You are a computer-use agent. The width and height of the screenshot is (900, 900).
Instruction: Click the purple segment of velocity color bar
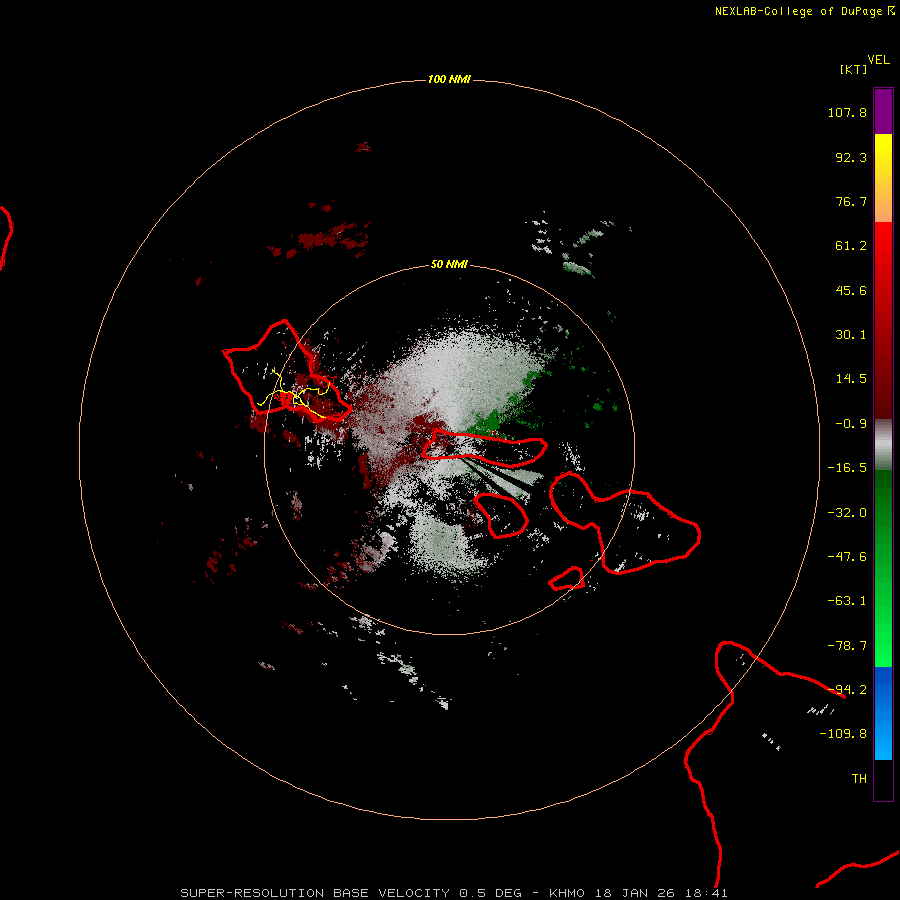coord(883,111)
